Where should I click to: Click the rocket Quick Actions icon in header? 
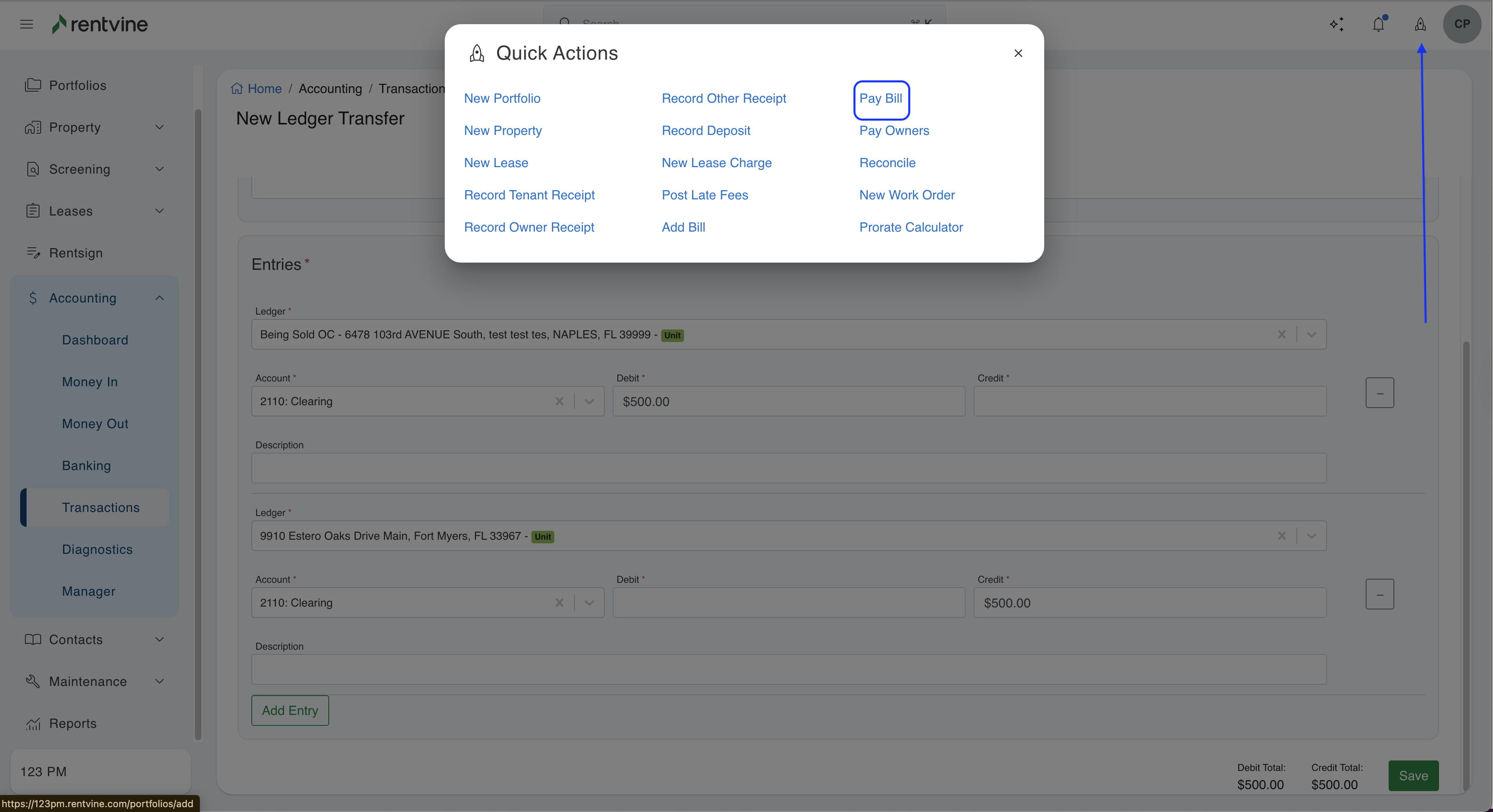(1420, 24)
